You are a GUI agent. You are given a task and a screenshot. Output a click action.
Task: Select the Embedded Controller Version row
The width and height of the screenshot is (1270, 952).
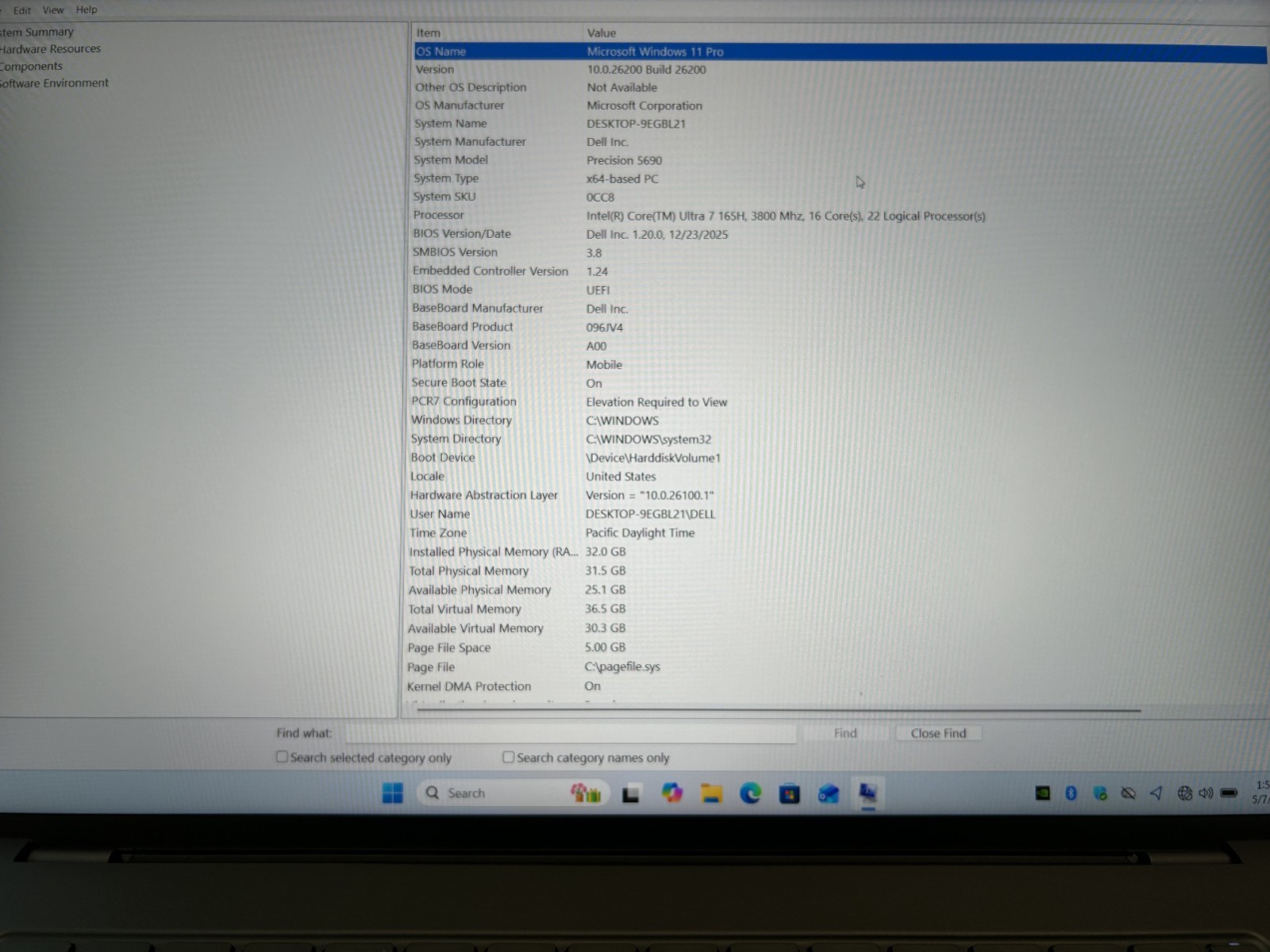pyautogui.click(x=840, y=271)
